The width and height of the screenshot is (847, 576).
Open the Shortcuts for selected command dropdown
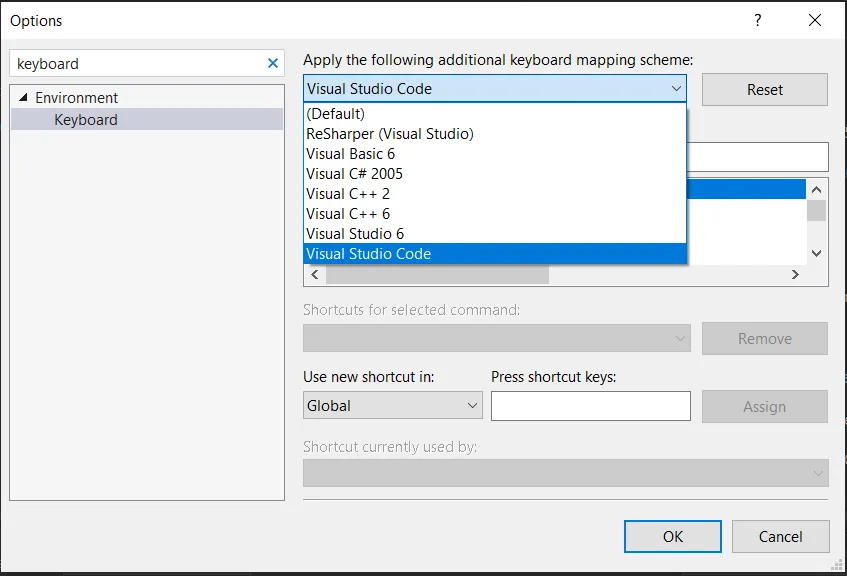tap(678, 338)
